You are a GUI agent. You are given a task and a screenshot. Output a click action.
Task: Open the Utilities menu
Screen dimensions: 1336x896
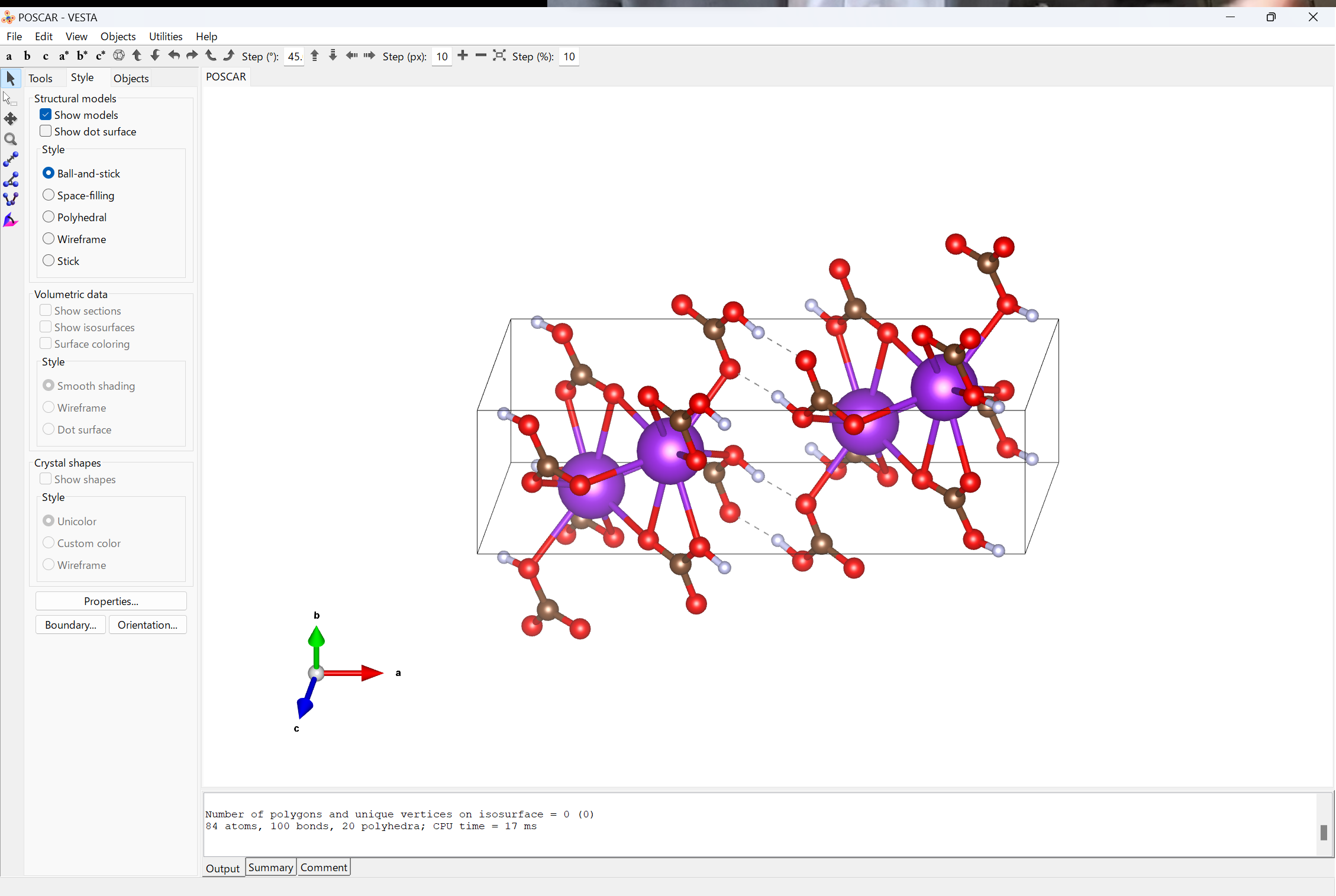(x=166, y=37)
